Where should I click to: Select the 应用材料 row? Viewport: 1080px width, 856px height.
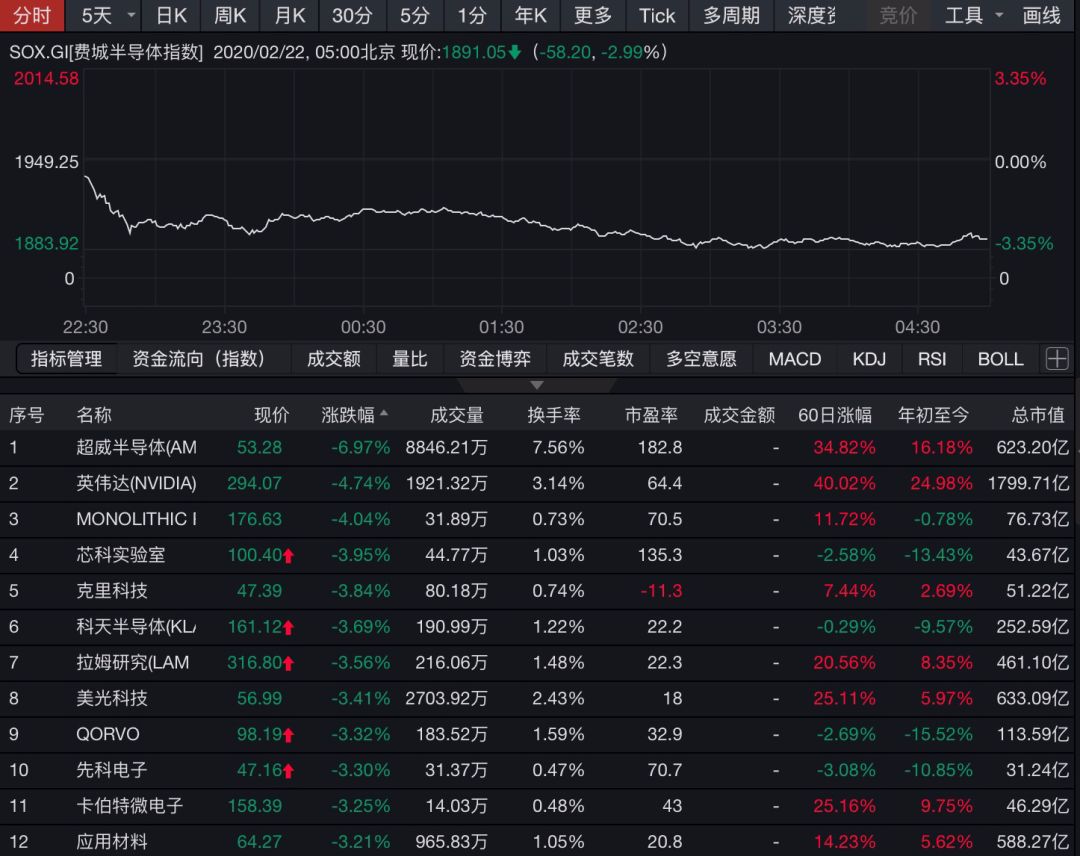pos(537,841)
